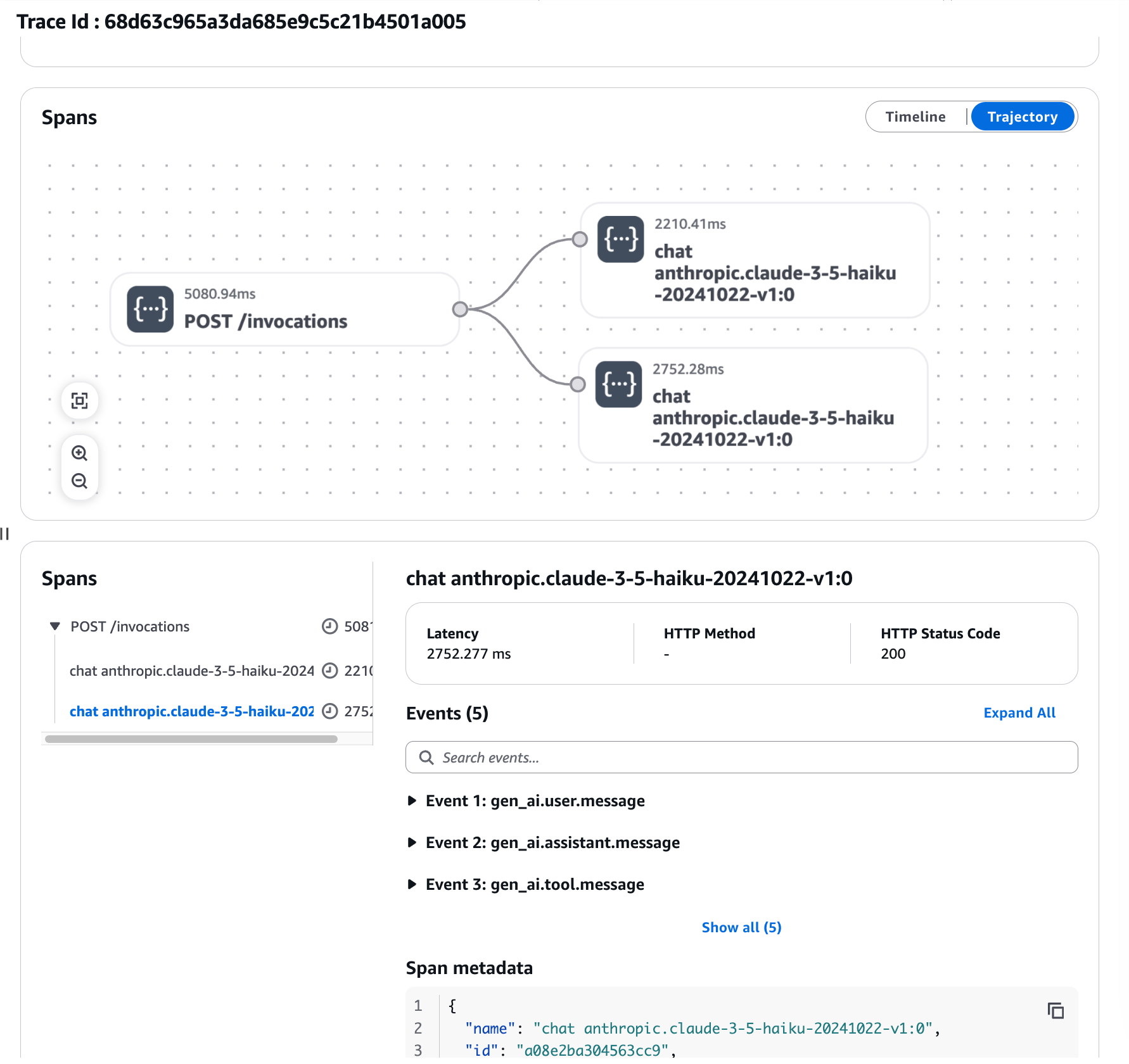
Task: Zoom in on the trajectory graph
Action: tap(79, 453)
